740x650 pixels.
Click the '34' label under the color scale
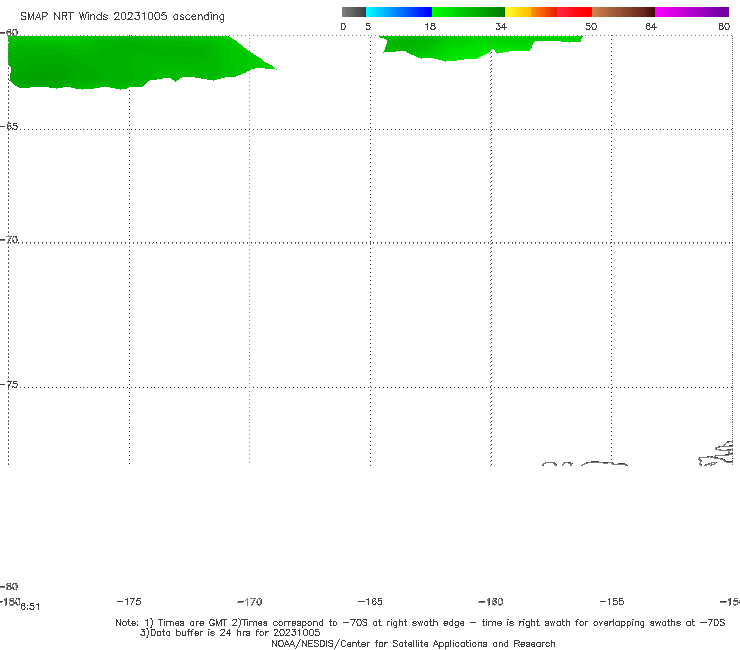tap(501, 26)
